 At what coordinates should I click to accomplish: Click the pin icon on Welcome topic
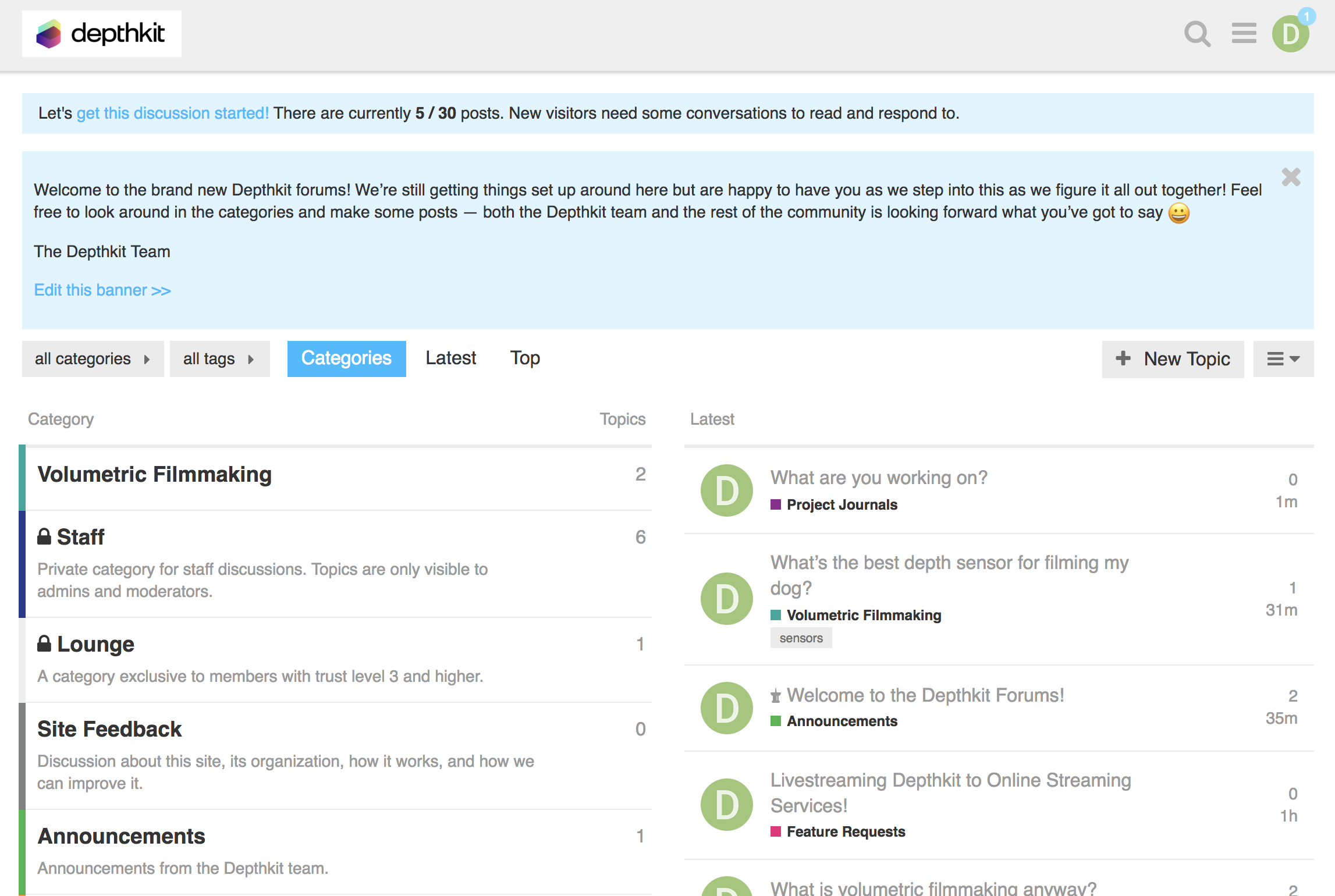(x=776, y=696)
